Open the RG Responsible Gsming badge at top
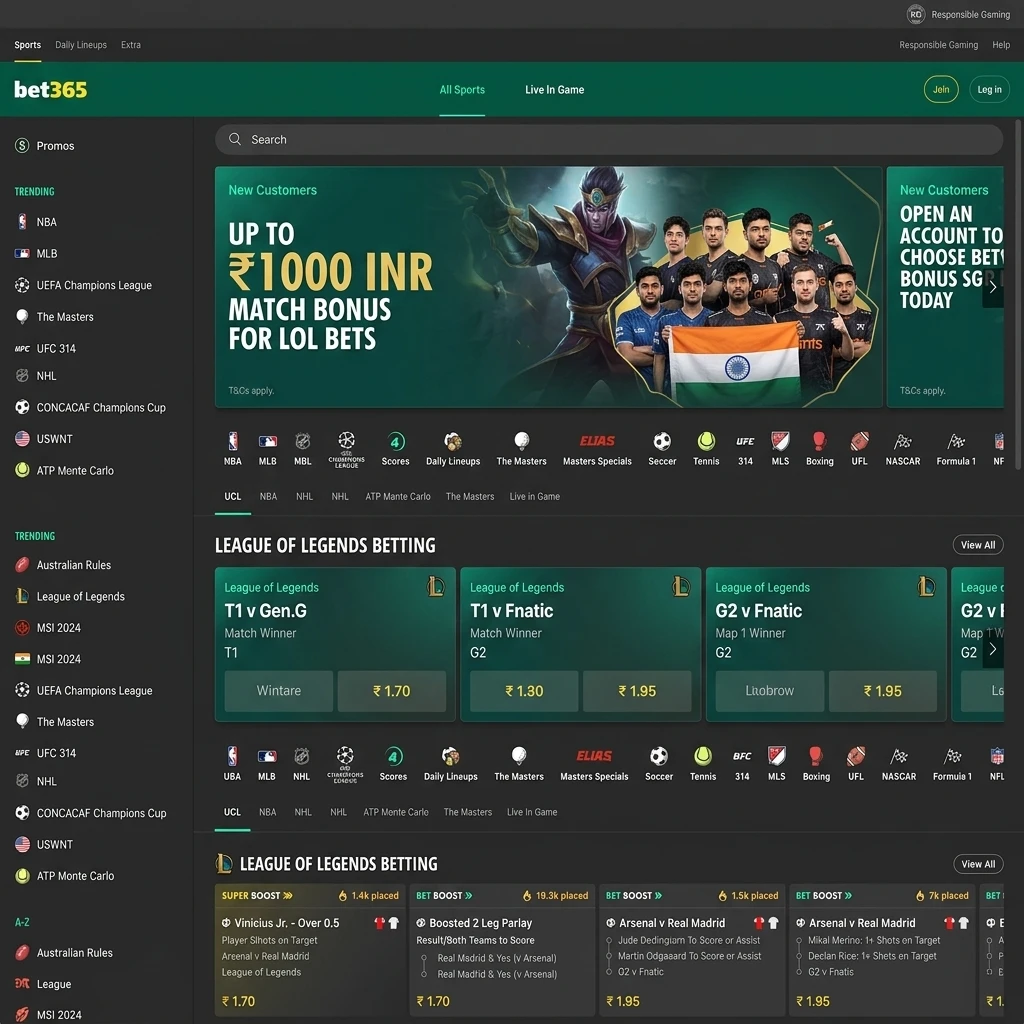The image size is (1024, 1024). tap(958, 14)
